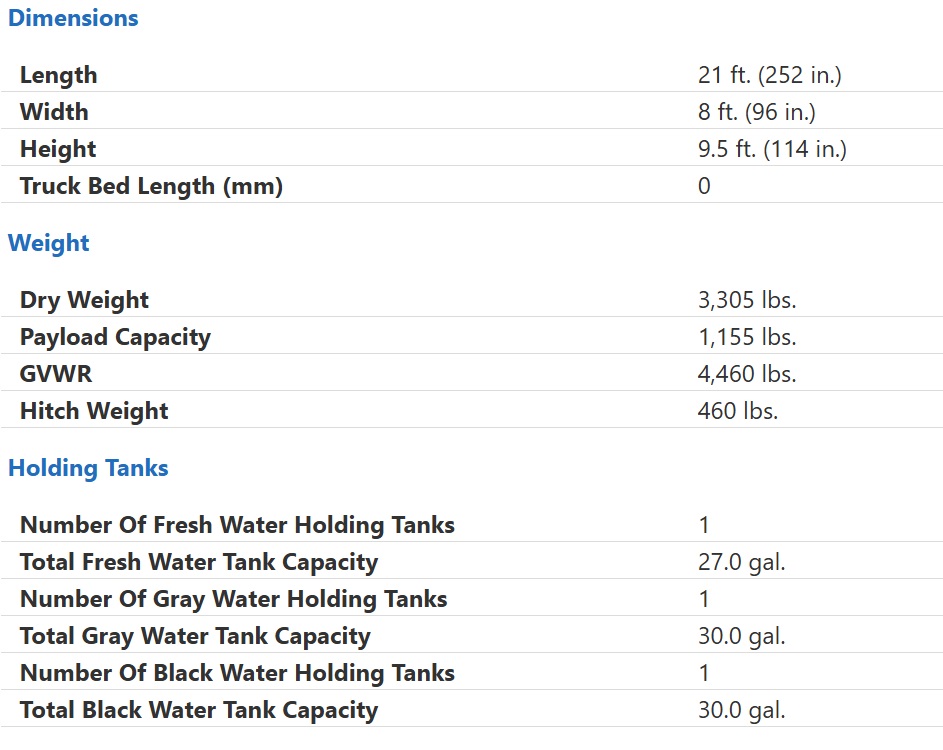Click the 8 ft. (96 in.) width value

[x=757, y=112]
